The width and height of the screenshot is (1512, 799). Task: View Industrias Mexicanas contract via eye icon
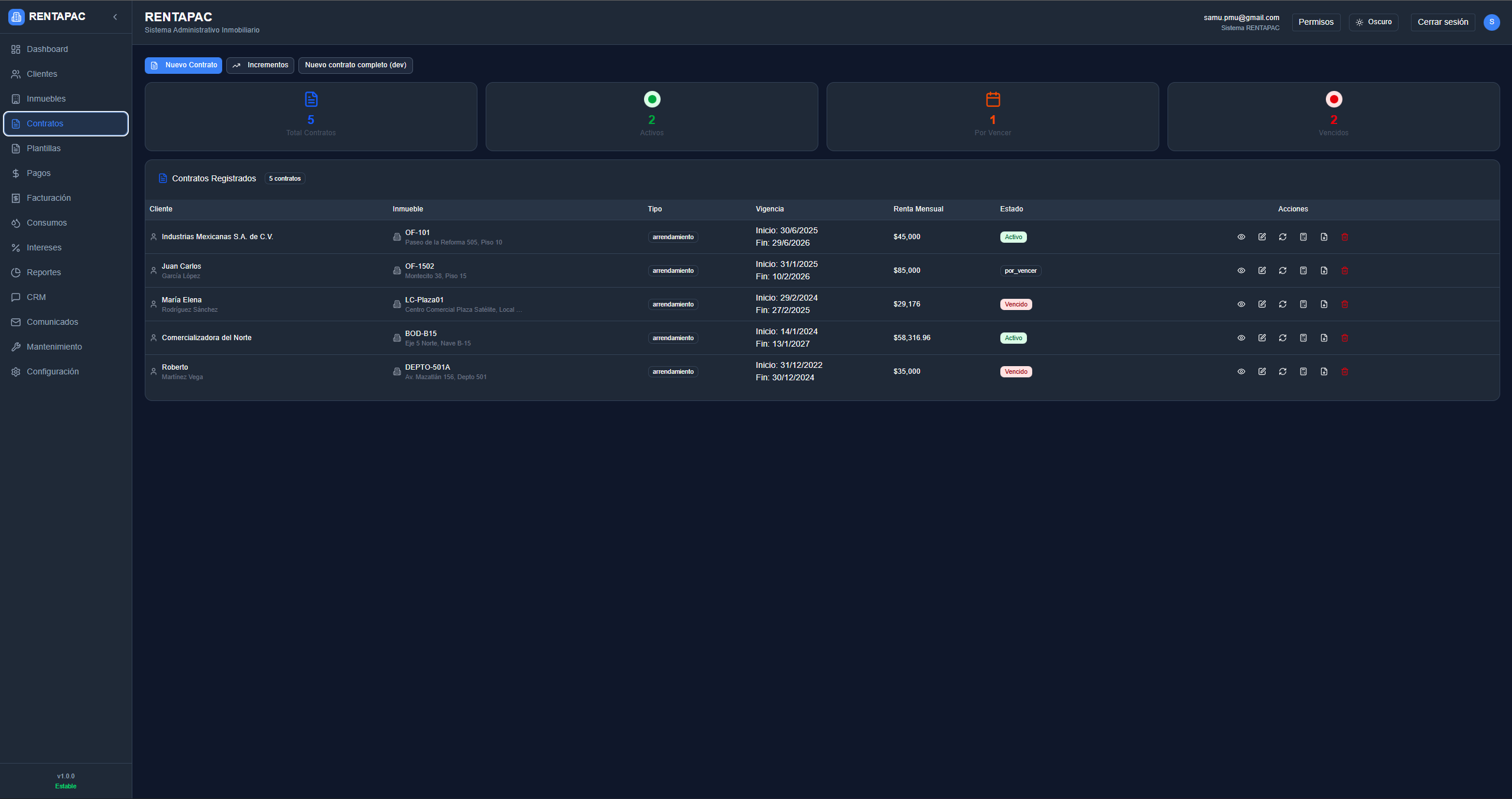[1241, 237]
